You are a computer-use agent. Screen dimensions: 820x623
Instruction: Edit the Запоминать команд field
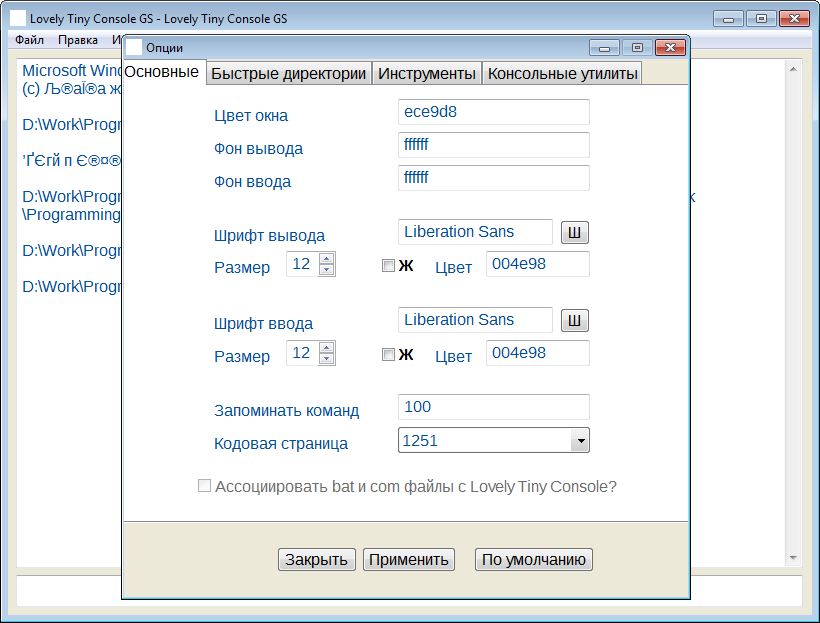[494, 407]
